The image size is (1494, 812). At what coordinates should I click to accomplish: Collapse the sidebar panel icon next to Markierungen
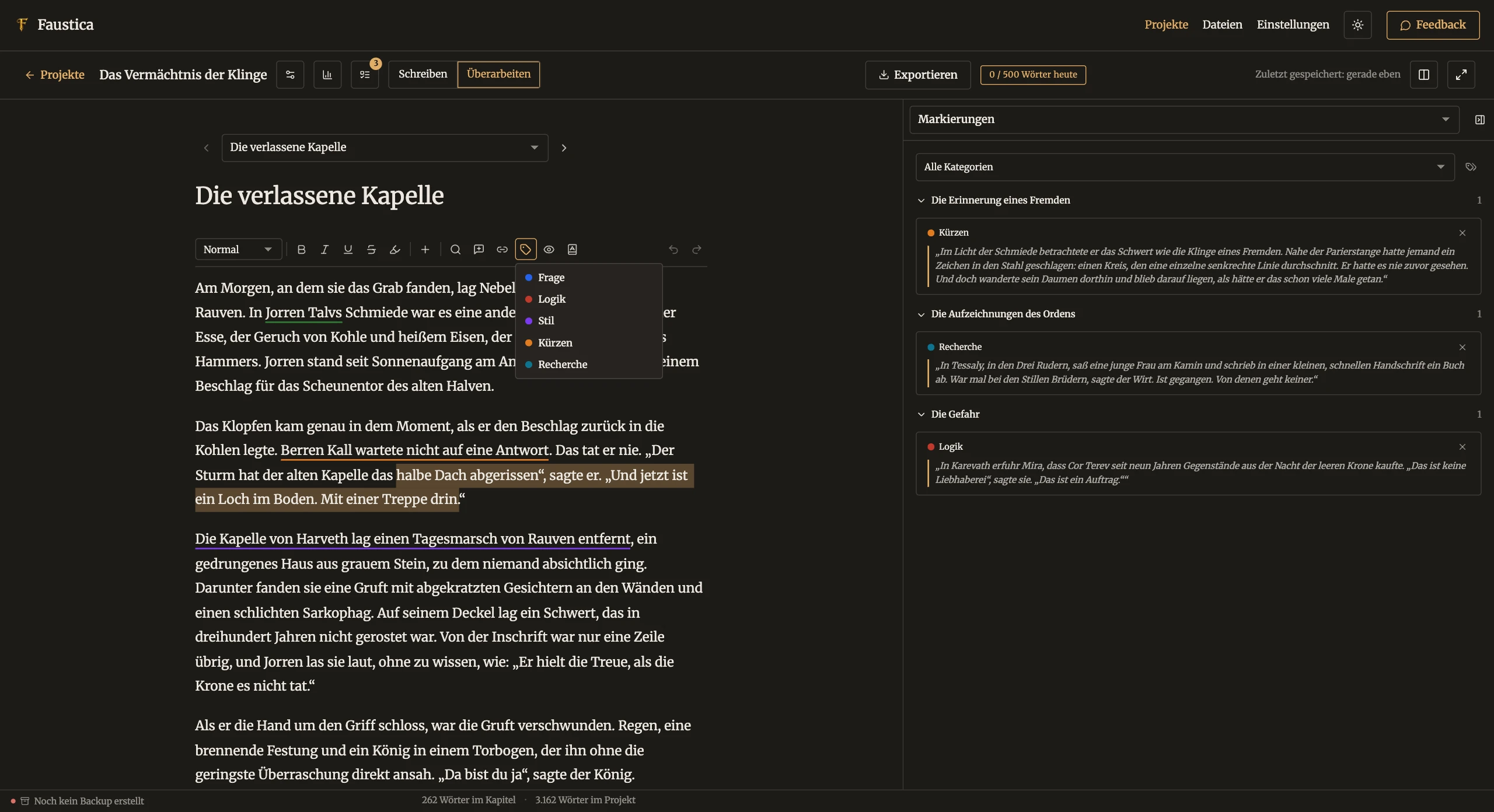pos(1479,120)
